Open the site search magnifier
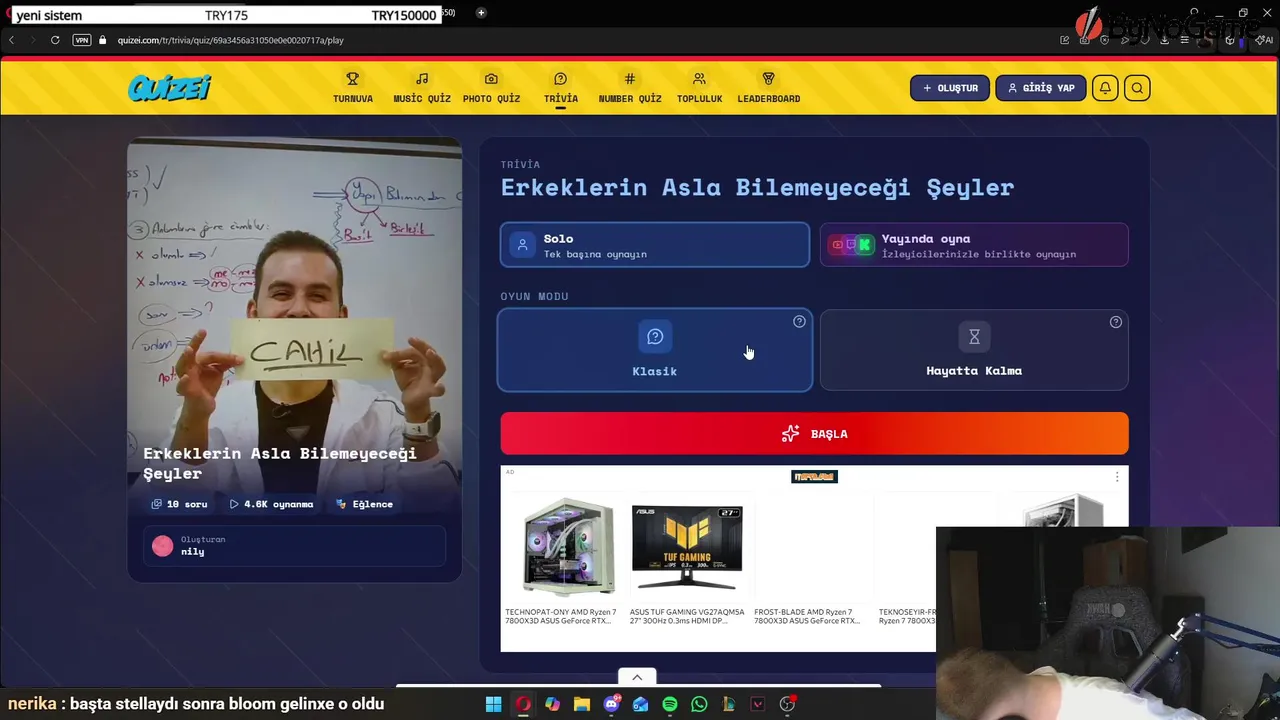This screenshot has width=1280, height=720. click(x=1137, y=88)
